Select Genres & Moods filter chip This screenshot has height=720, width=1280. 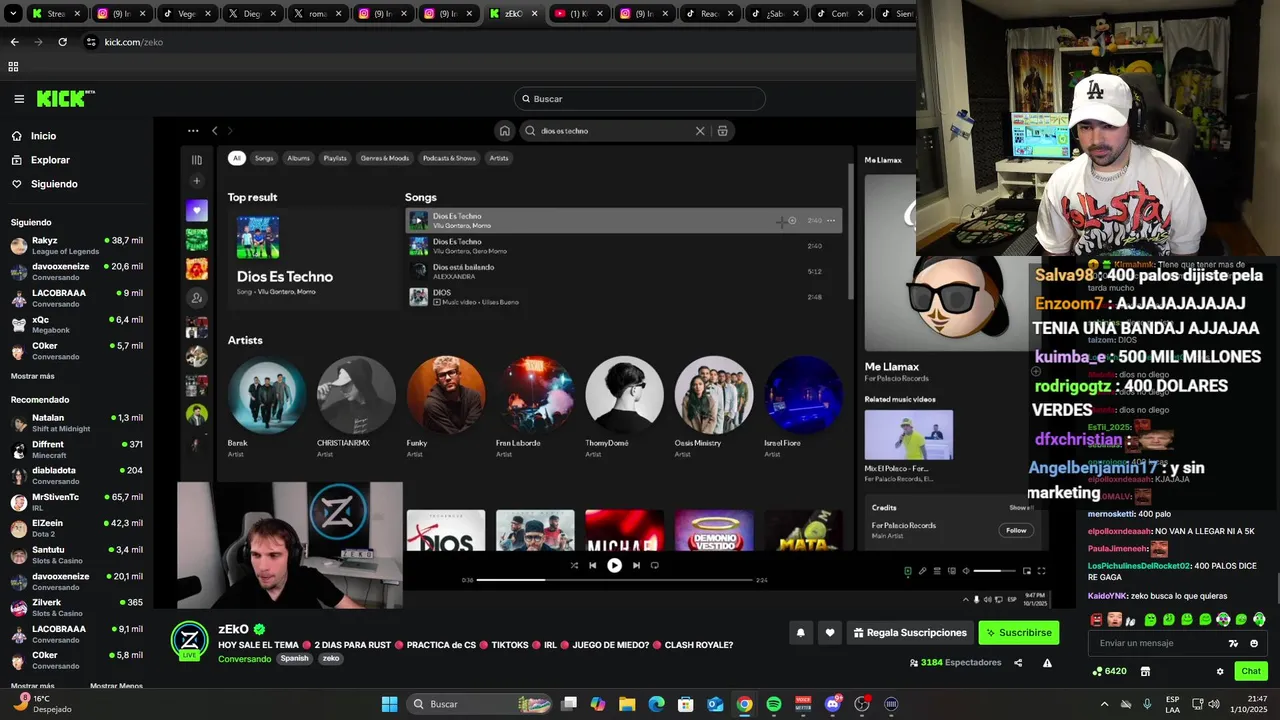[385, 158]
